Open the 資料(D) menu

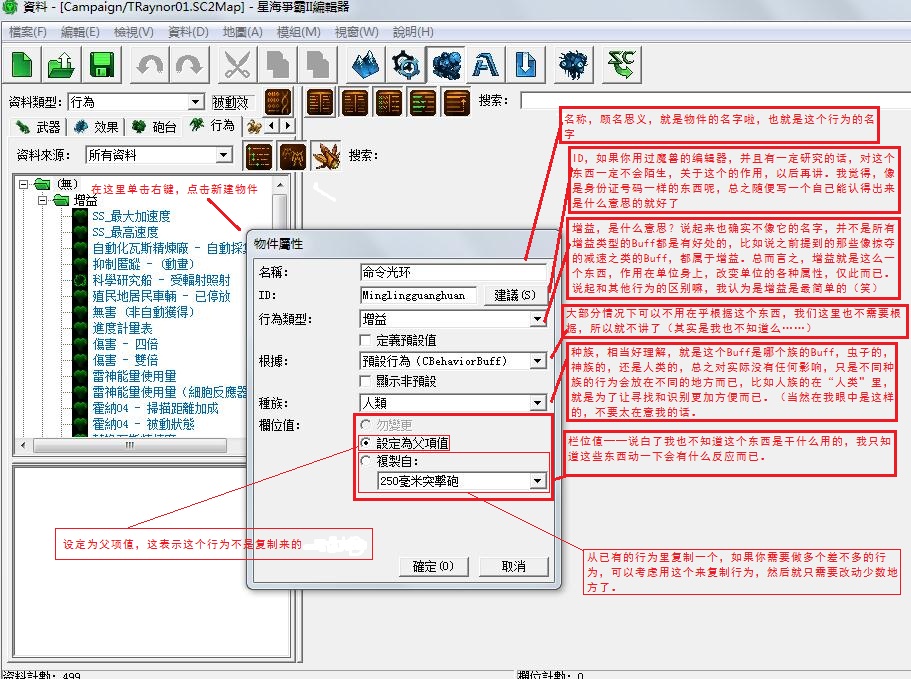click(188, 32)
